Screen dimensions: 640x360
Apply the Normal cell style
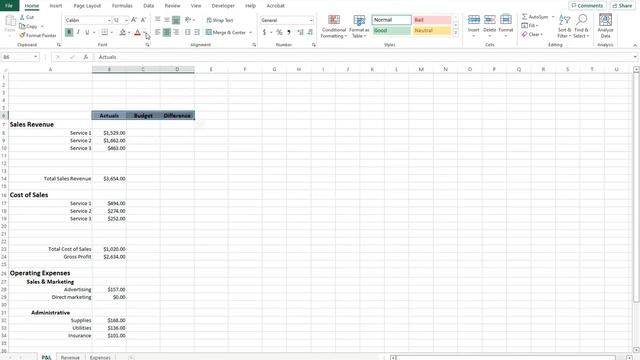pos(391,20)
